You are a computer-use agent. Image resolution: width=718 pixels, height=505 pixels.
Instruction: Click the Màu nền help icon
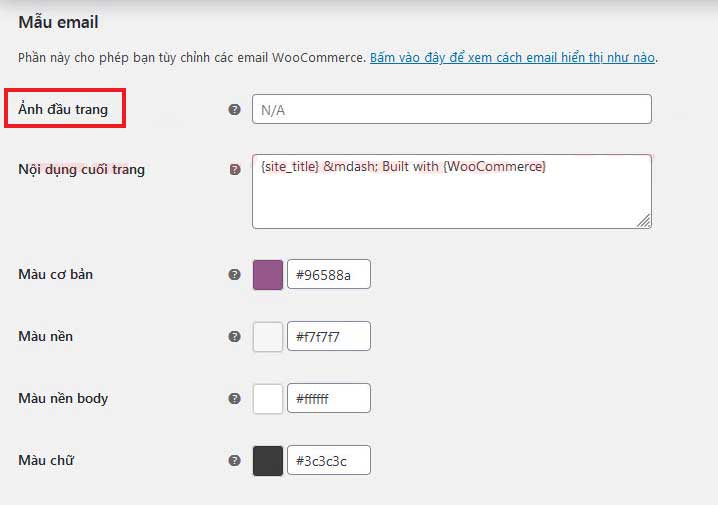pos(234,337)
